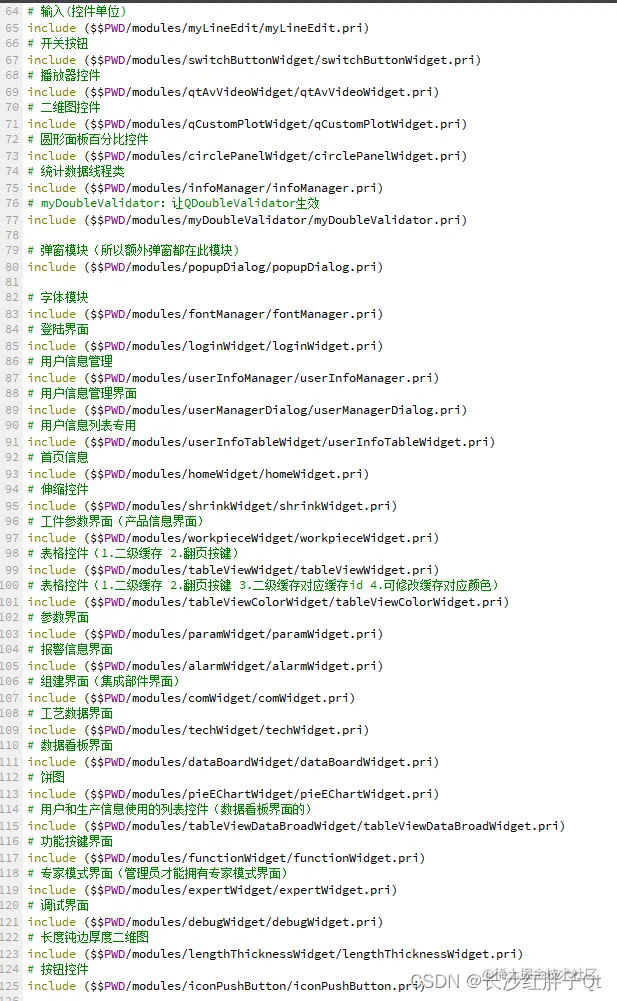Click the comment '# 饼图'

click(46, 777)
